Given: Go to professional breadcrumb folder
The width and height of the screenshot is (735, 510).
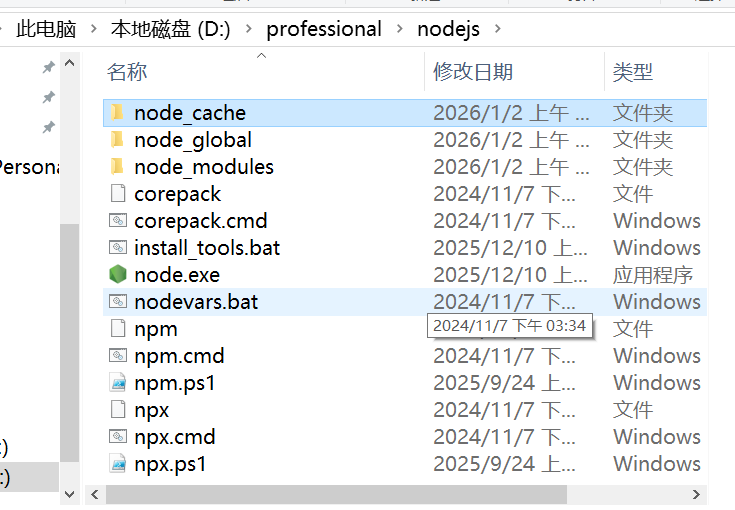Looking at the screenshot, I should [324, 29].
